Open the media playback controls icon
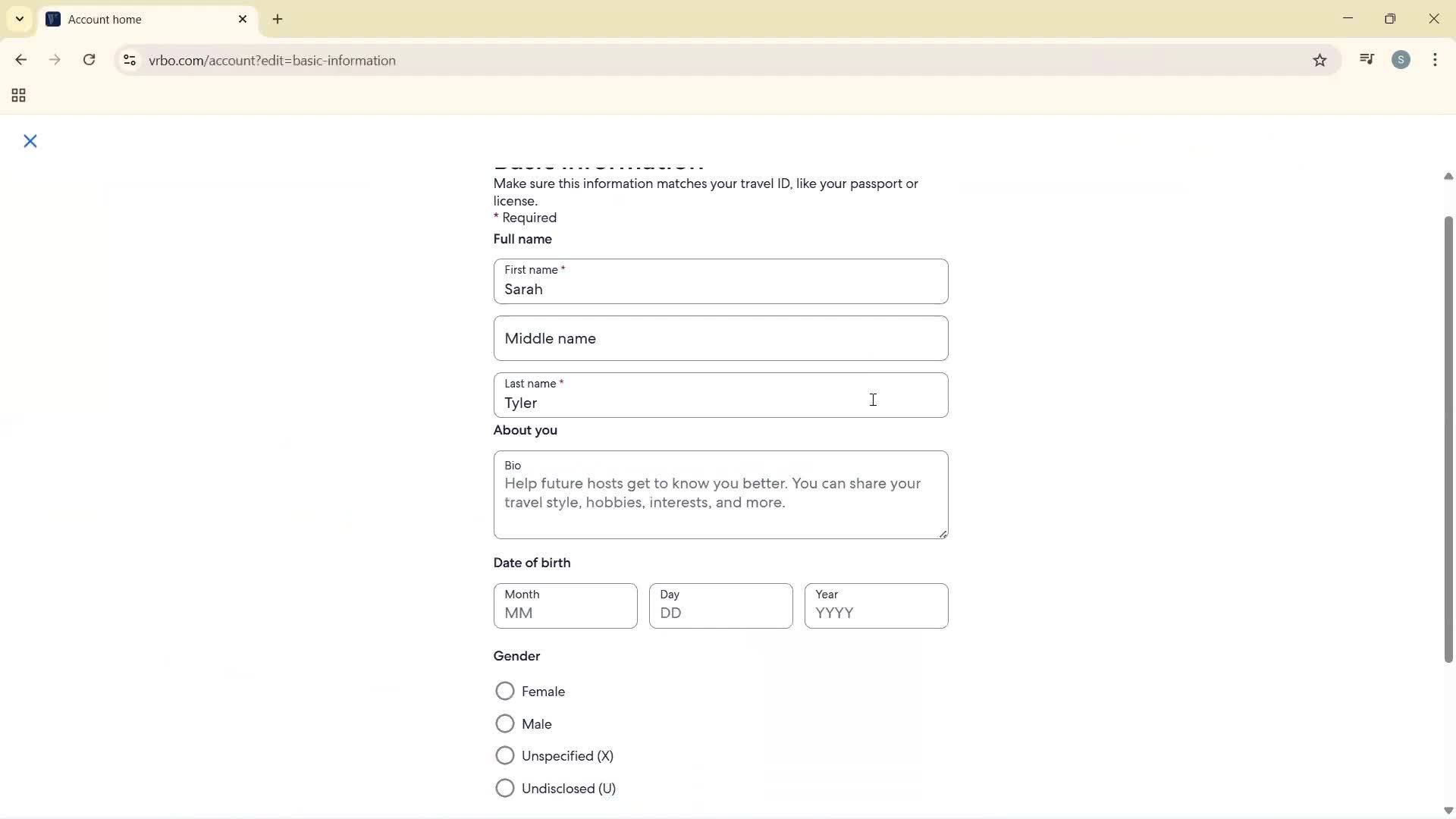The image size is (1456, 819). pyautogui.click(x=1367, y=59)
